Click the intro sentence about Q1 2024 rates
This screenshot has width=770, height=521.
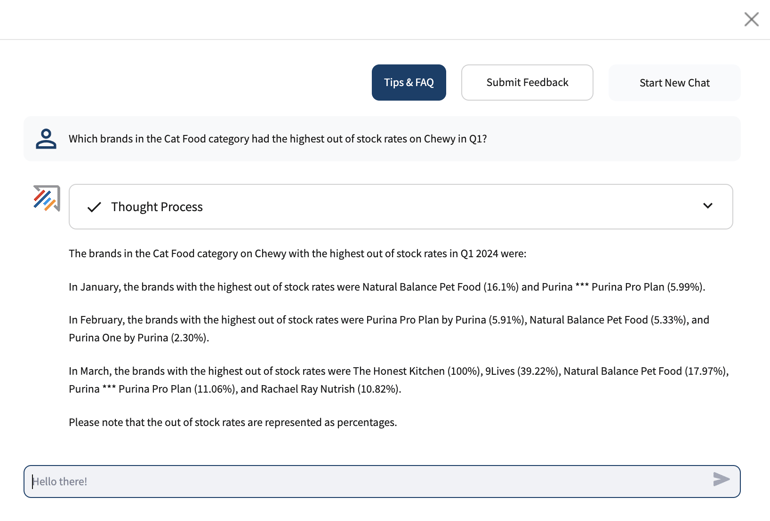click(297, 253)
